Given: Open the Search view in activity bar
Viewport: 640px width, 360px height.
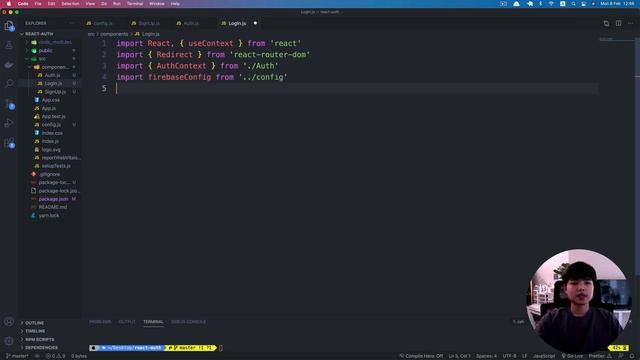Looking at the screenshot, I should [x=9, y=84].
